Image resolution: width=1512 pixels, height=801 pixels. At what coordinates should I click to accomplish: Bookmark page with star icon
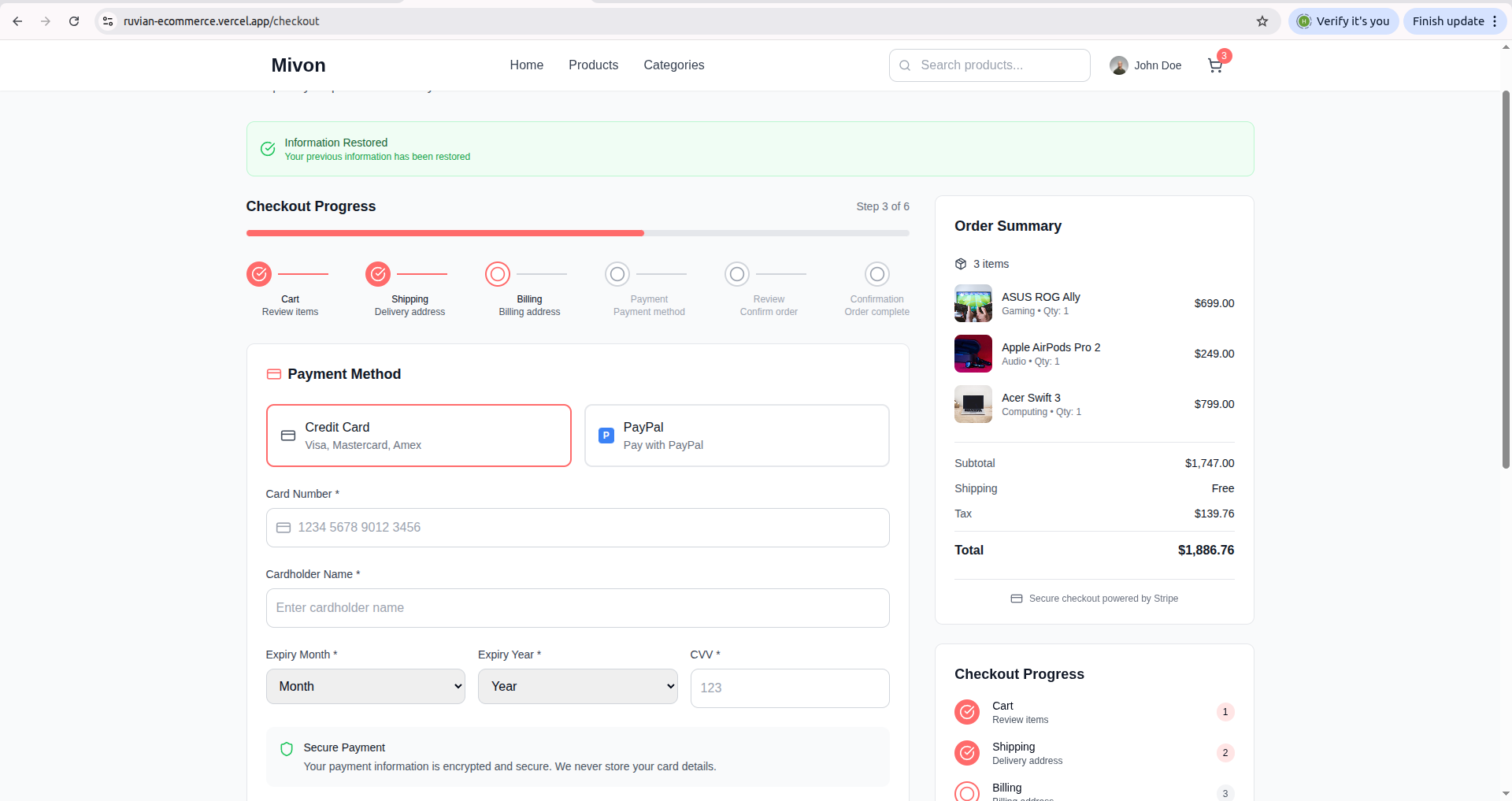(1262, 21)
